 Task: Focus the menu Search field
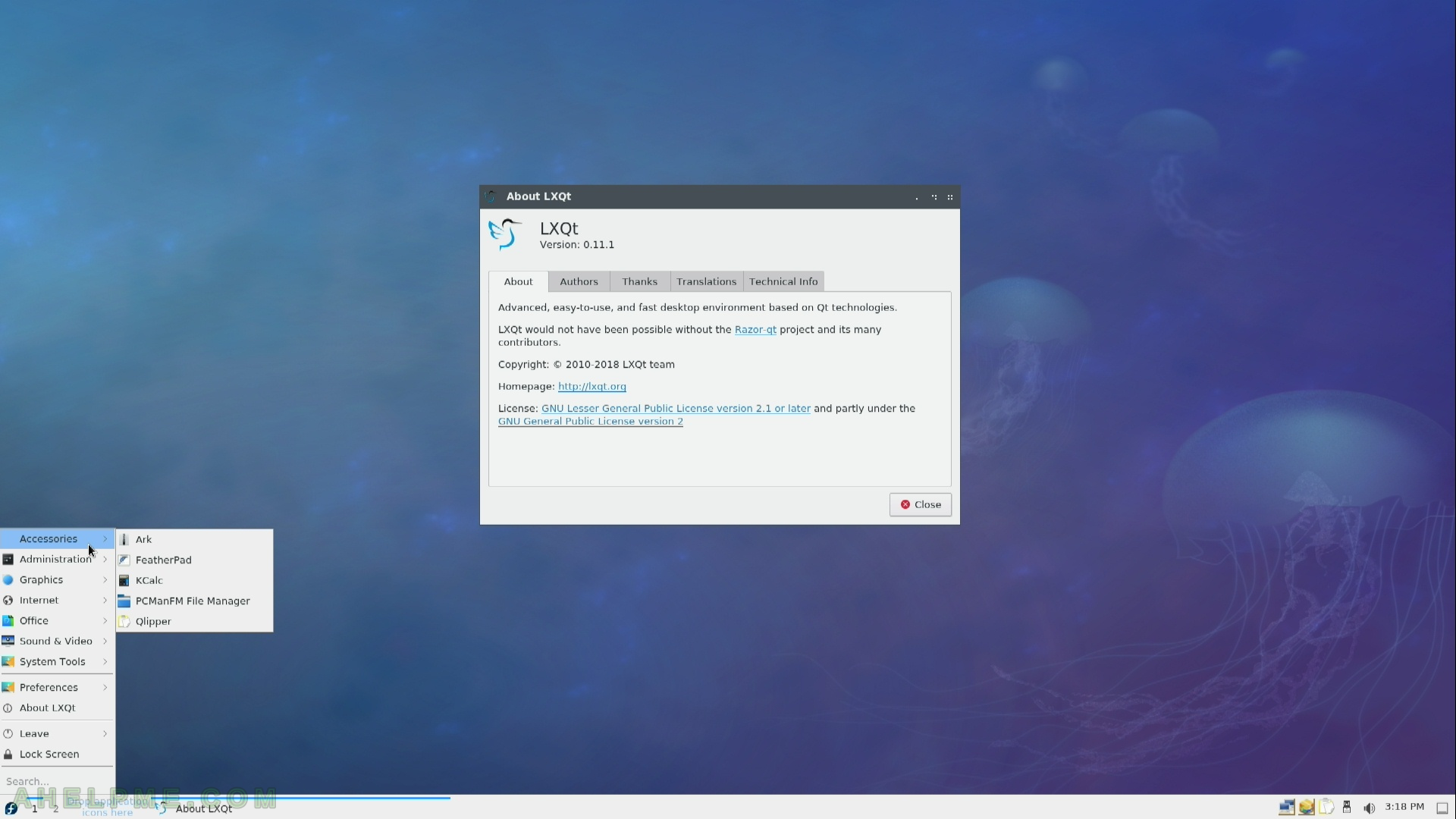[x=57, y=781]
